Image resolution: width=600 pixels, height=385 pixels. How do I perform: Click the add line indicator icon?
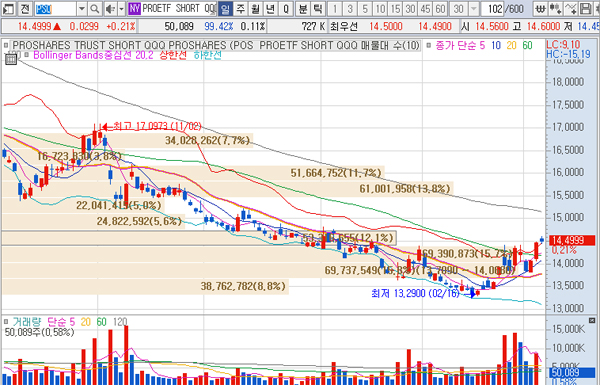[570, 8]
